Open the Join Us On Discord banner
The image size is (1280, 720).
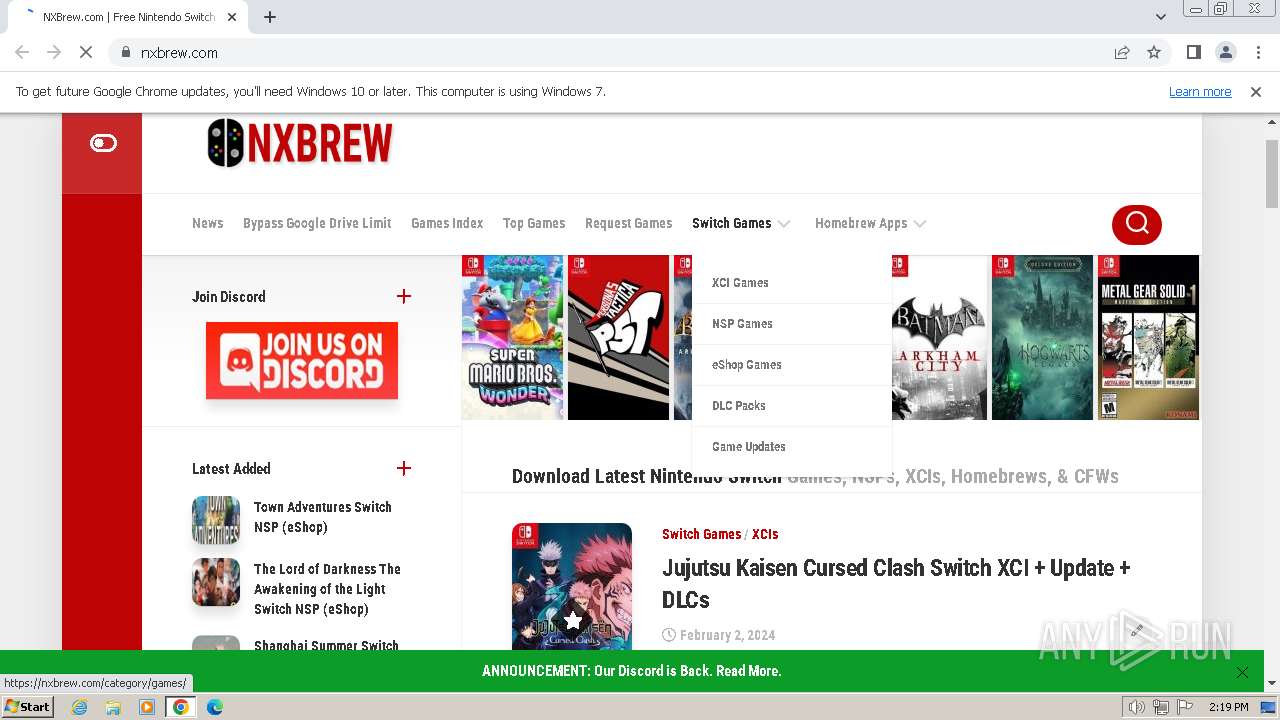click(302, 360)
